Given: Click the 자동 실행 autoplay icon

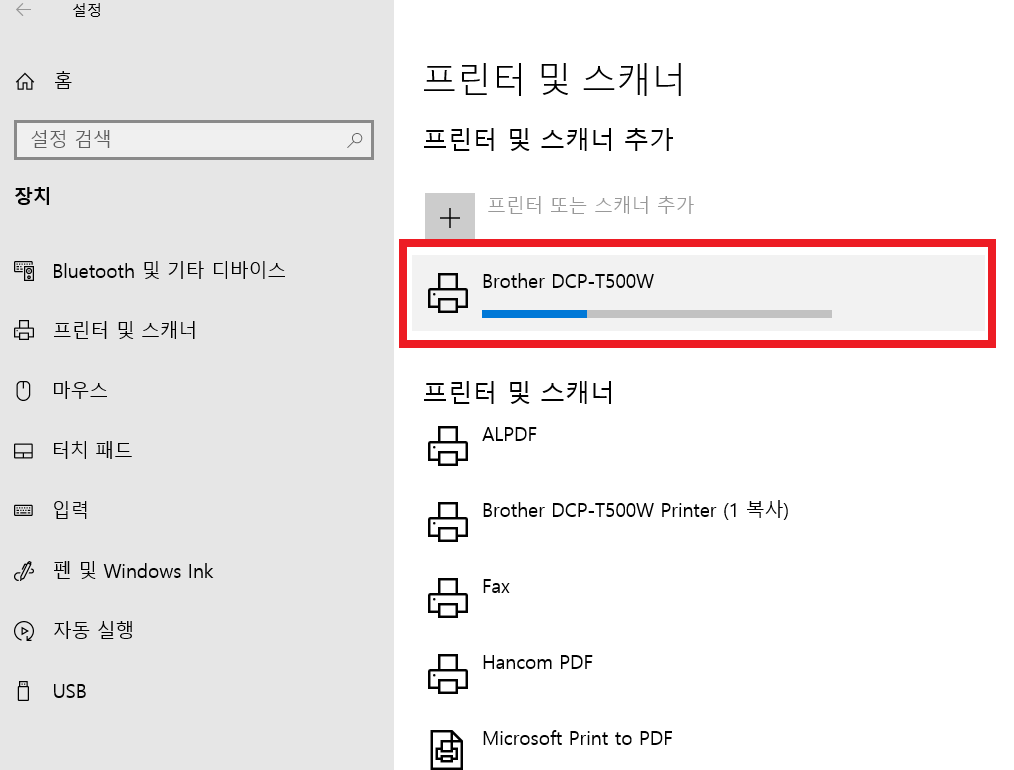Looking at the screenshot, I should click(x=24, y=631).
